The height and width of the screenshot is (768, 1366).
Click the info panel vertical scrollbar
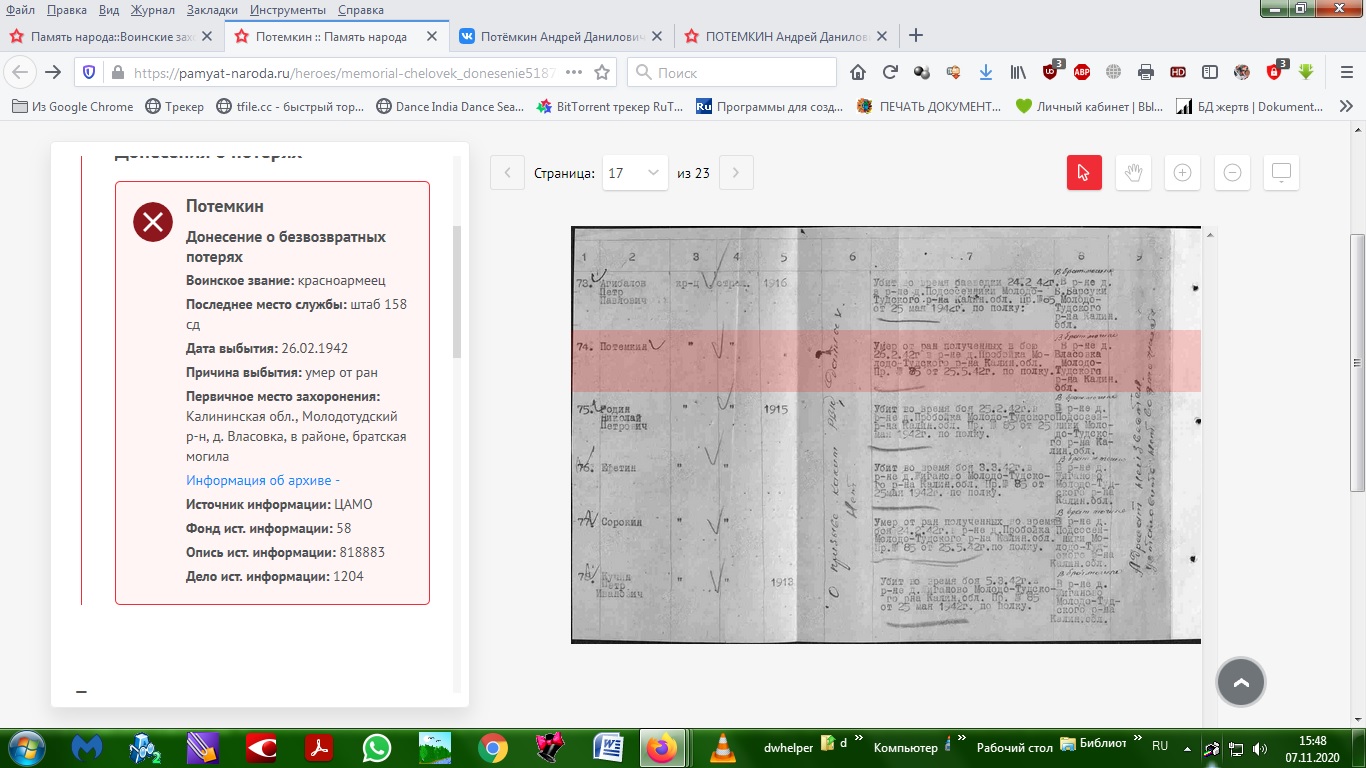457,293
